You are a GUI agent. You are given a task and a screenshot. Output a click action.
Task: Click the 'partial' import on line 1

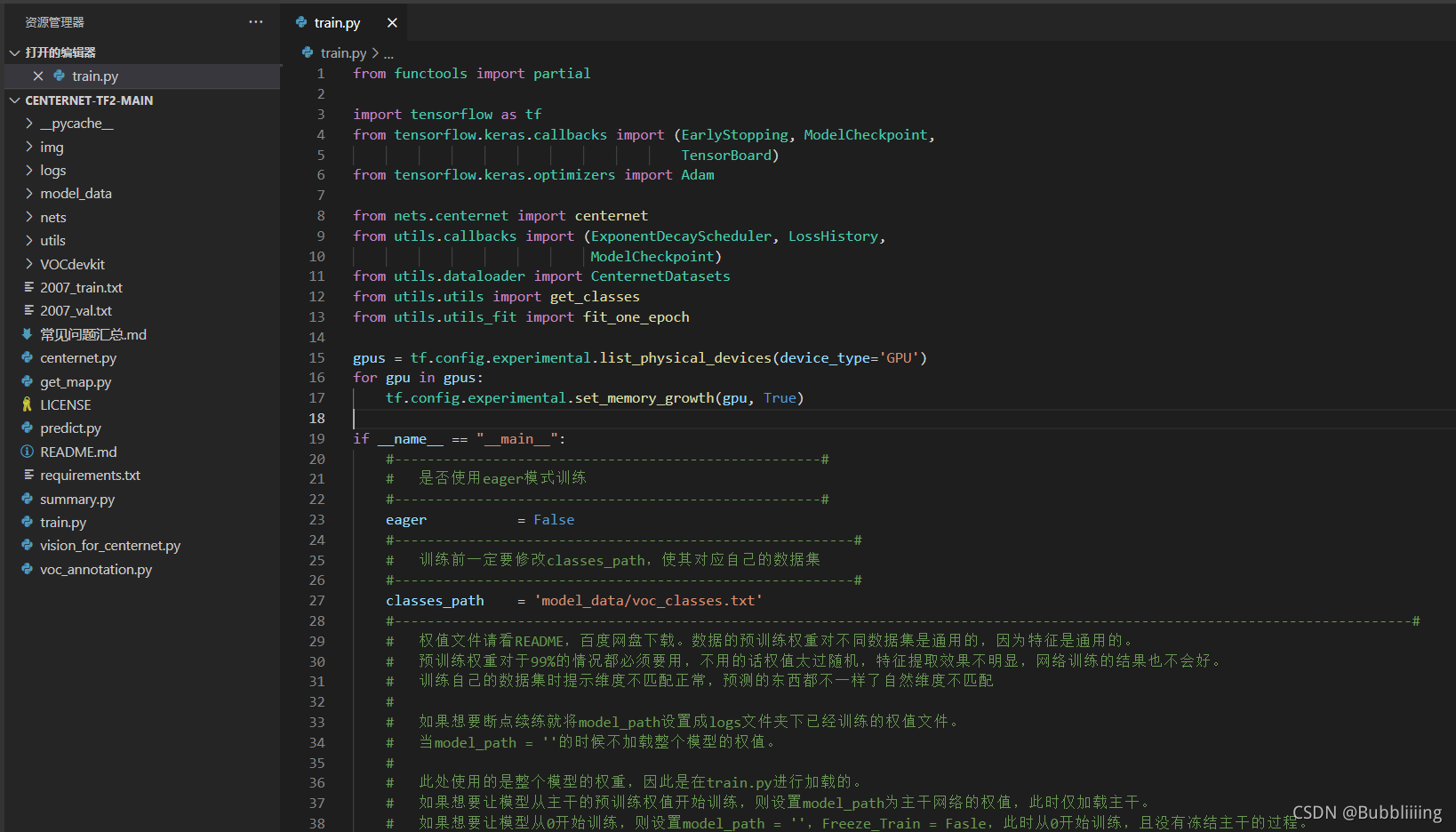562,74
